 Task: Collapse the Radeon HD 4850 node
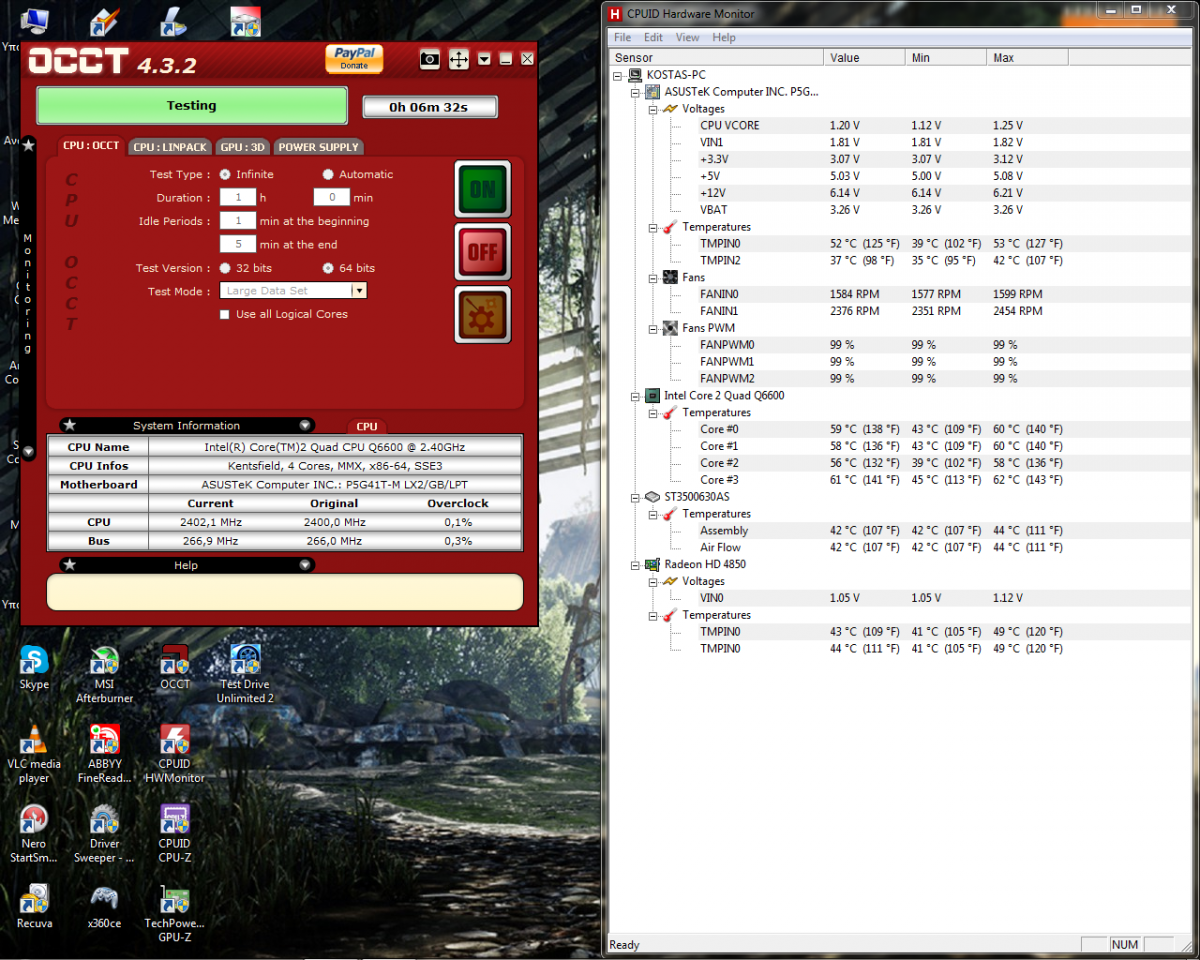pyautogui.click(x=636, y=564)
